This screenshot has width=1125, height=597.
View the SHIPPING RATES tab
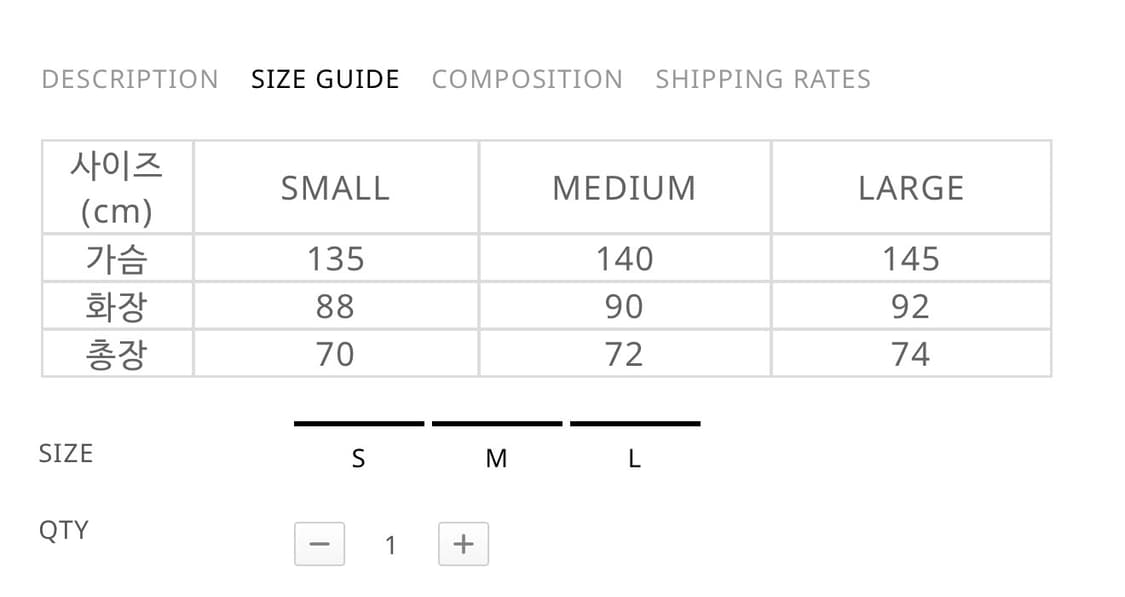coord(763,79)
